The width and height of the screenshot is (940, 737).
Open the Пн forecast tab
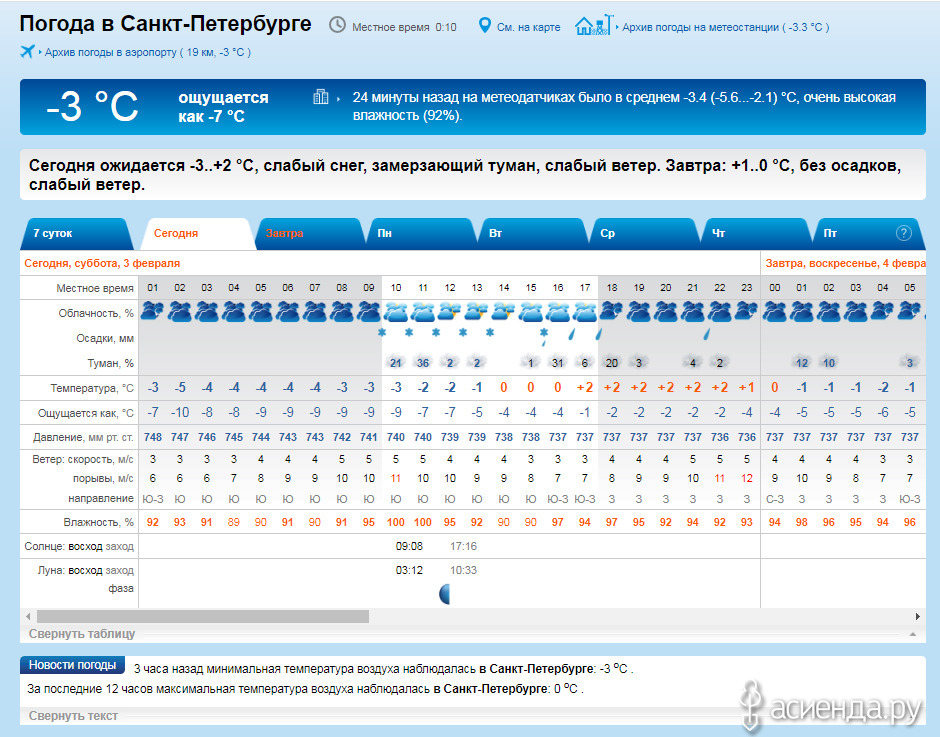tap(421, 233)
